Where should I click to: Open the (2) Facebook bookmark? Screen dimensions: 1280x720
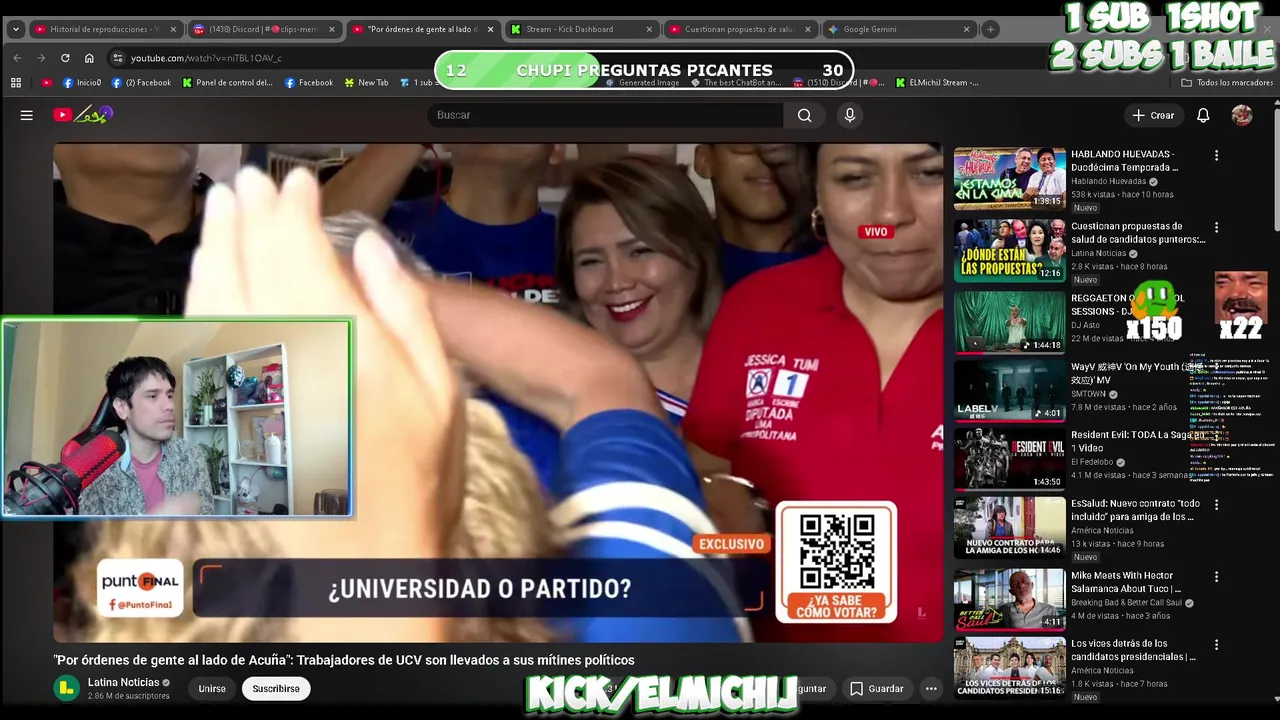[x=142, y=83]
